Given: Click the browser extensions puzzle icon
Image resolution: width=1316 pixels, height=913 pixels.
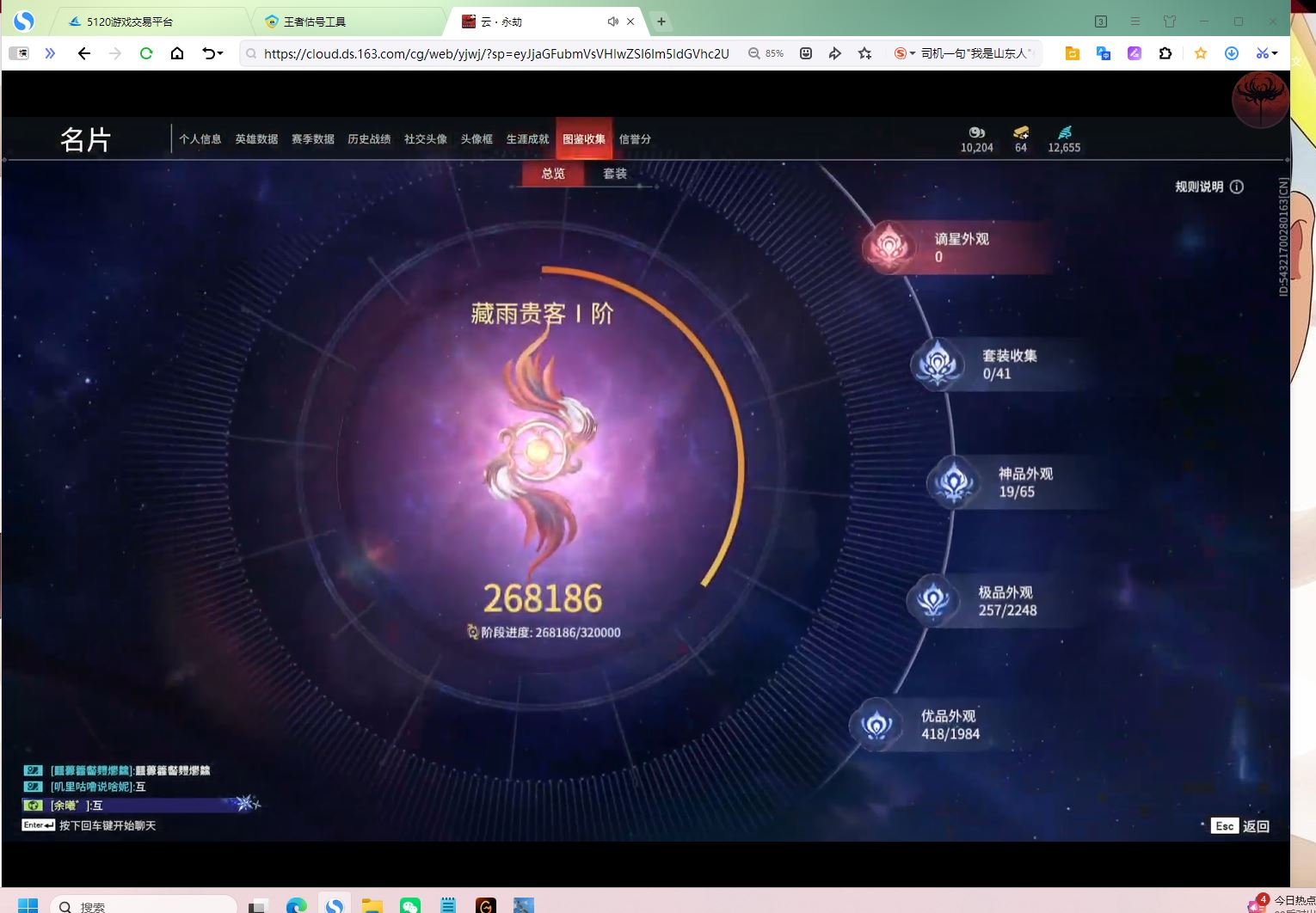Looking at the screenshot, I should [1165, 53].
